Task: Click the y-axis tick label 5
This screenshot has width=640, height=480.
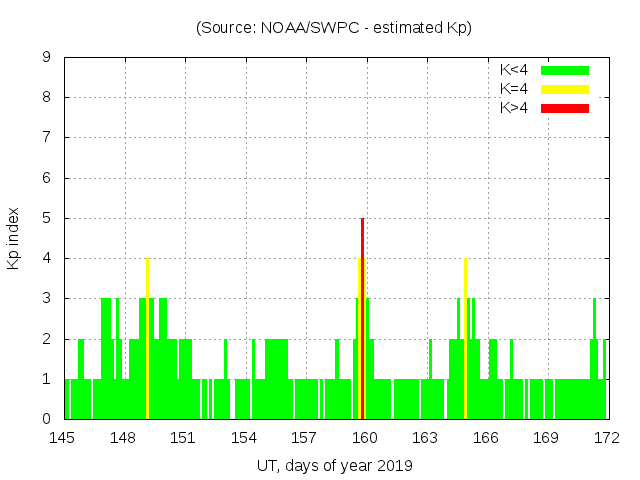Action: tap(46, 218)
